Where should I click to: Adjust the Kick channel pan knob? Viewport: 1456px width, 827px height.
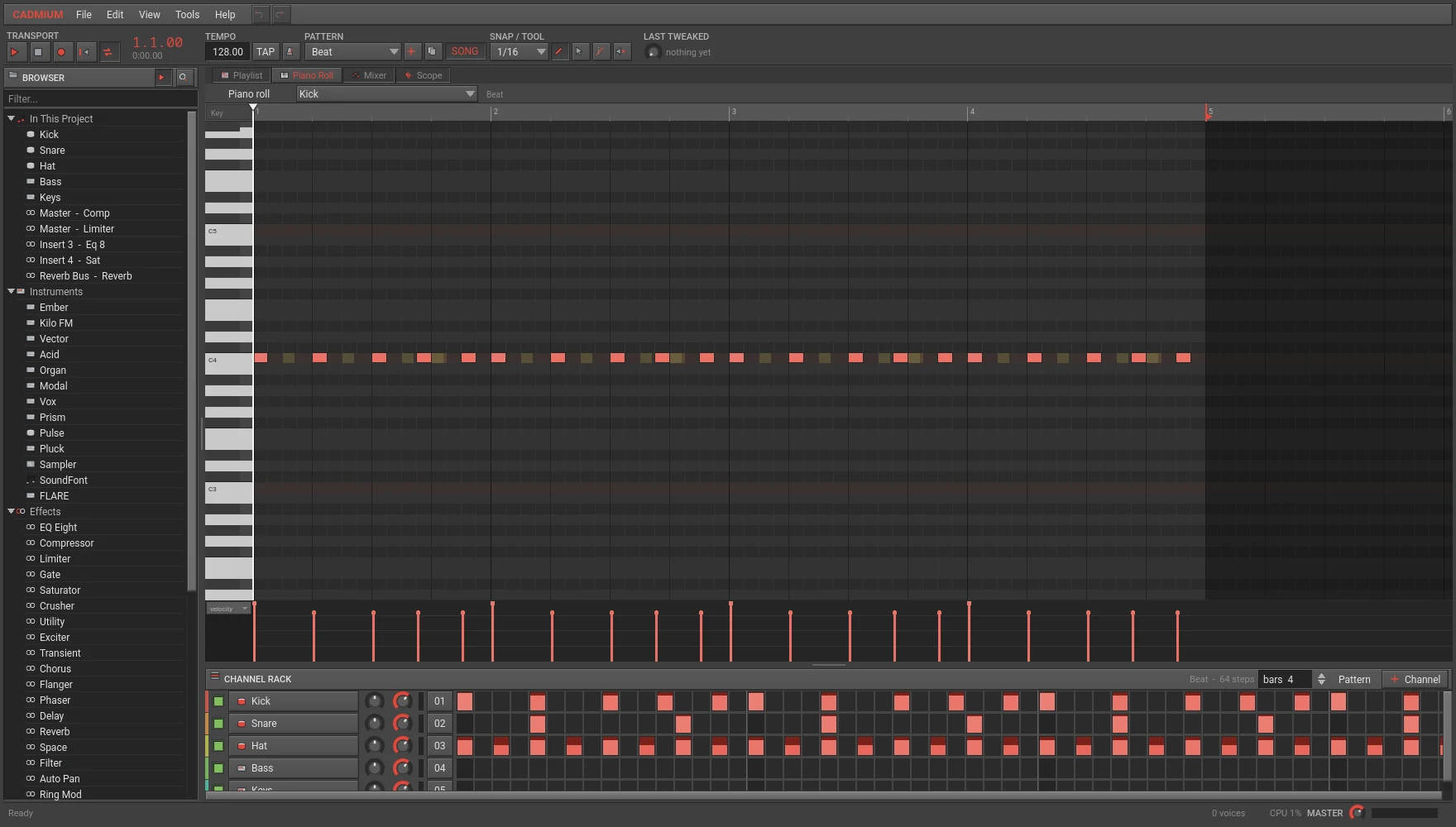pos(375,701)
